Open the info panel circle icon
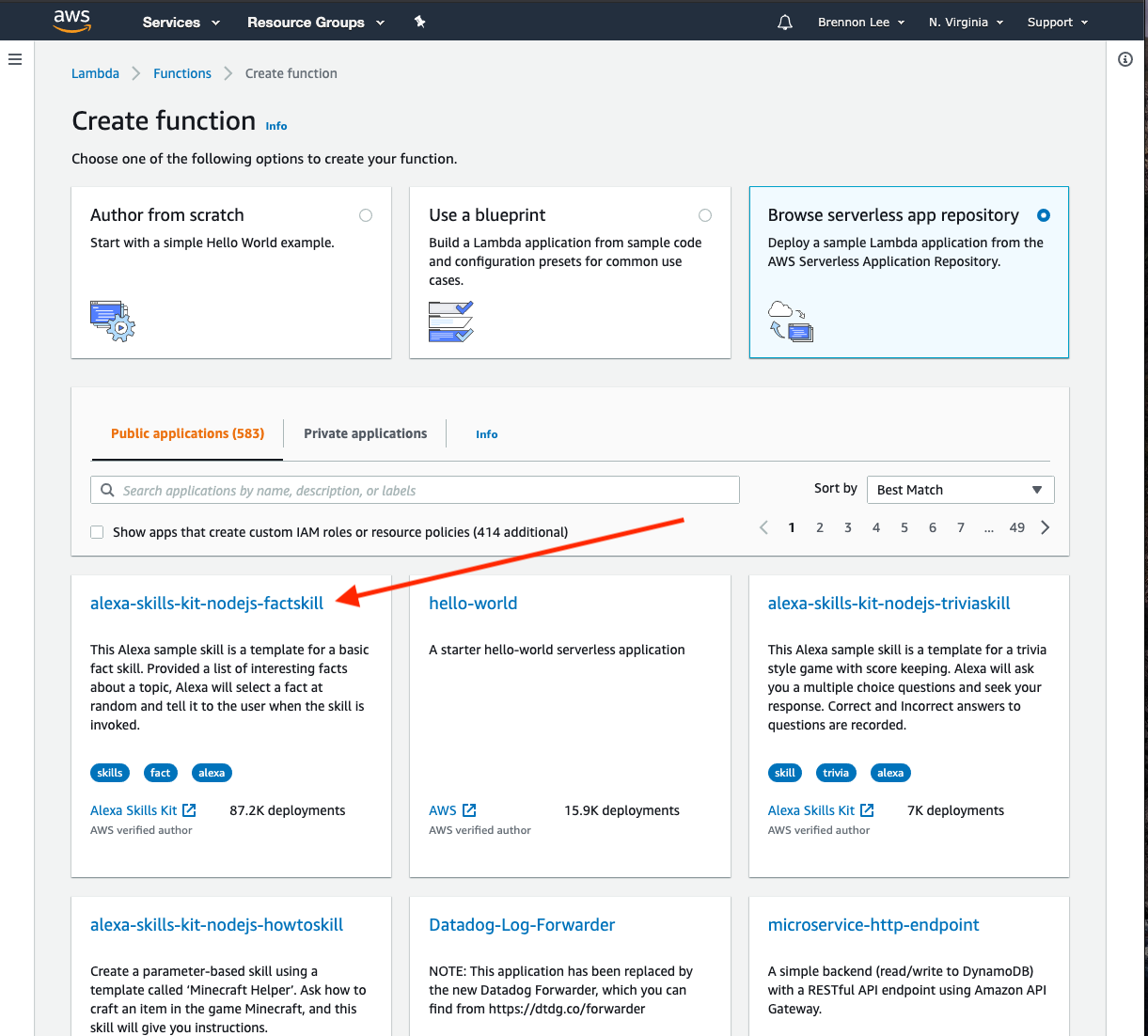The image size is (1148, 1036). point(1125,59)
